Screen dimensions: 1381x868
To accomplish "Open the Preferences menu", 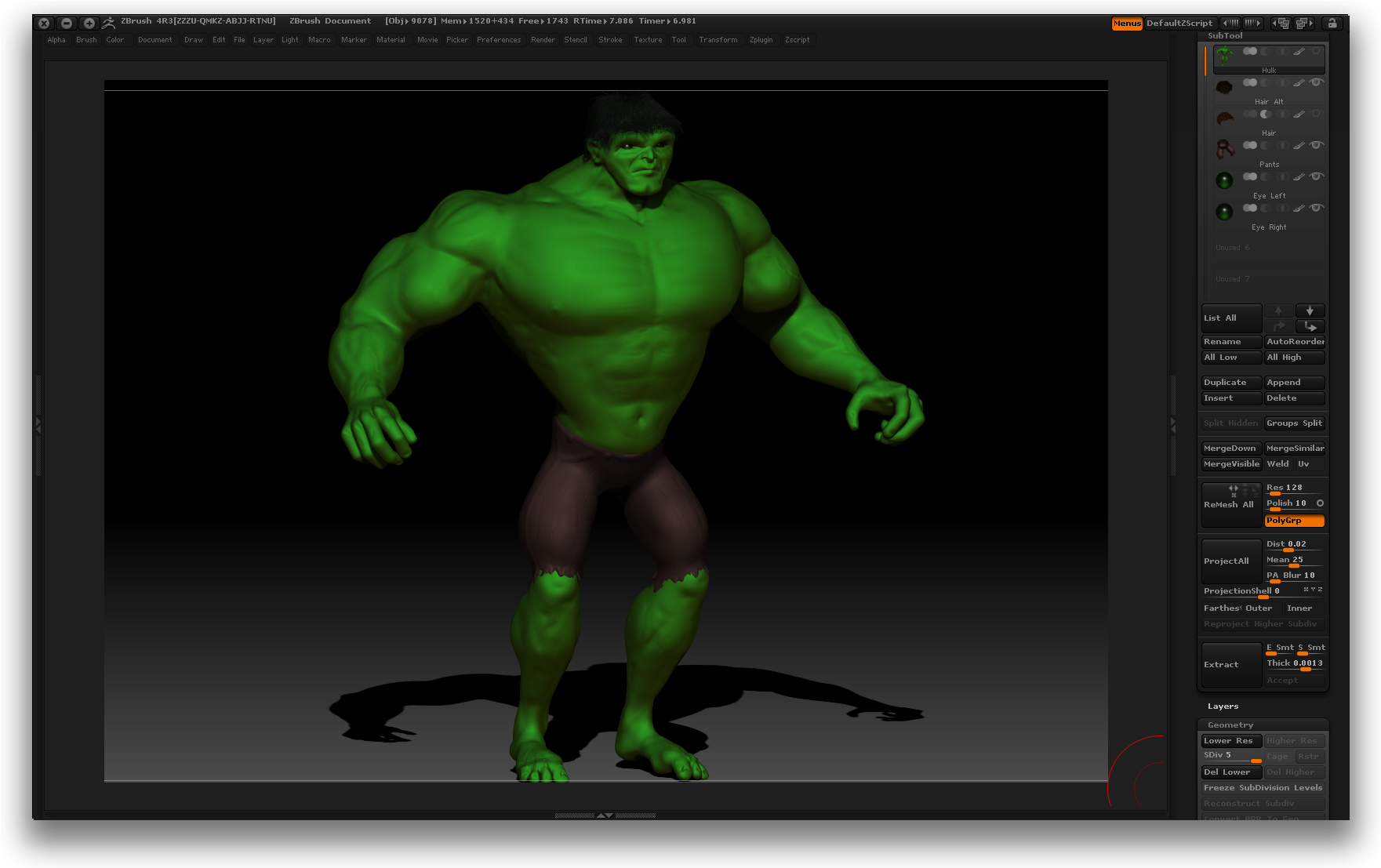I will point(499,39).
